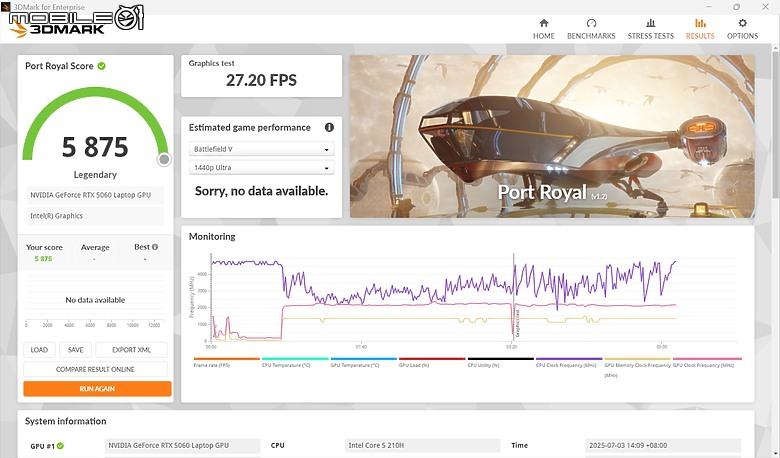780x458 pixels.
Task: Click the 5 875 score number
Action: 95,147
